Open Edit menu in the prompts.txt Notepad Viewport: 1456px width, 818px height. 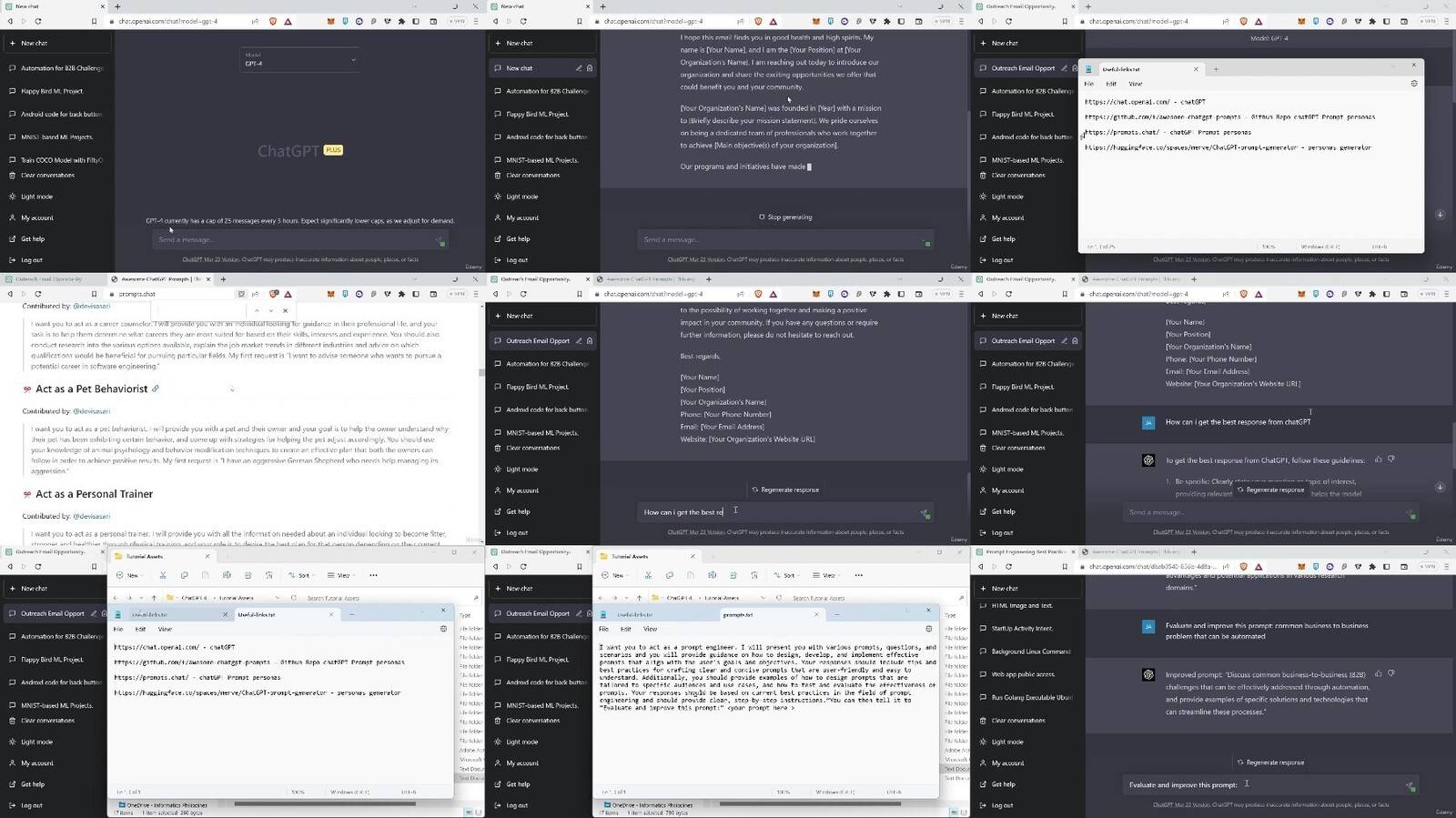click(625, 629)
